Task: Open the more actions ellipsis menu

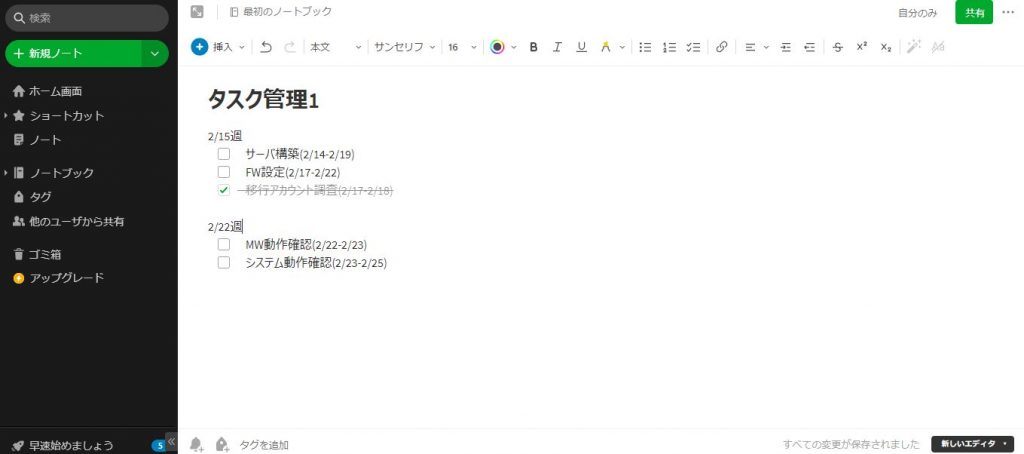Action: (x=1008, y=12)
